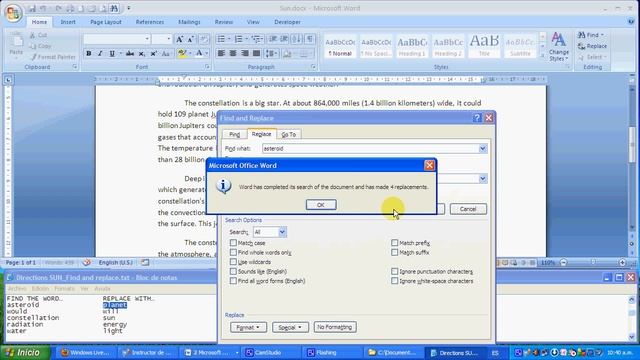Click the help question mark in Find and Replace
Screen dimensions: 640x360
pyautogui.click(x=477, y=118)
